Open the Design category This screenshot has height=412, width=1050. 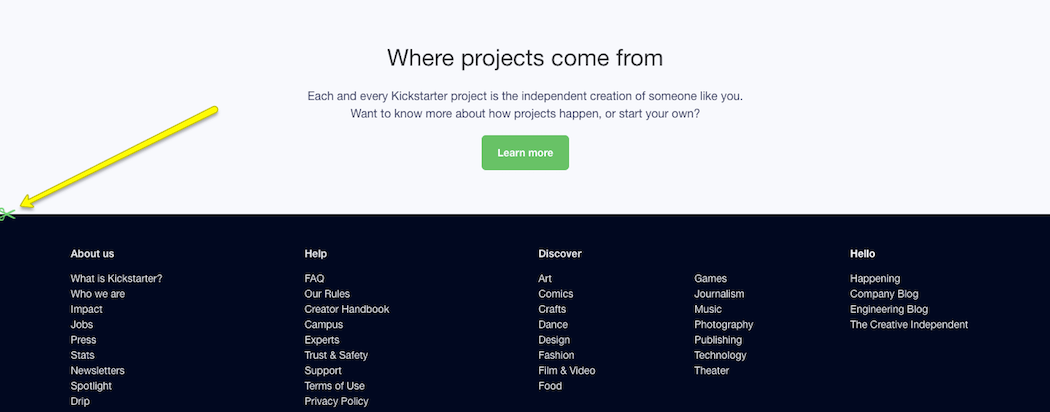pyautogui.click(x=554, y=340)
